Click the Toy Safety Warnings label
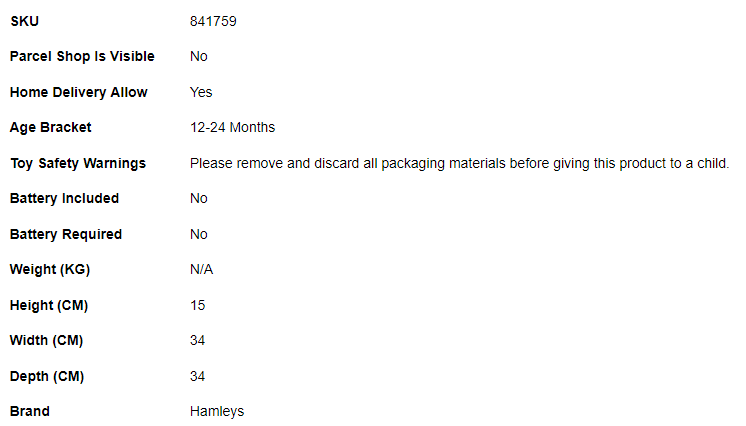The image size is (746, 426). click(x=78, y=163)
